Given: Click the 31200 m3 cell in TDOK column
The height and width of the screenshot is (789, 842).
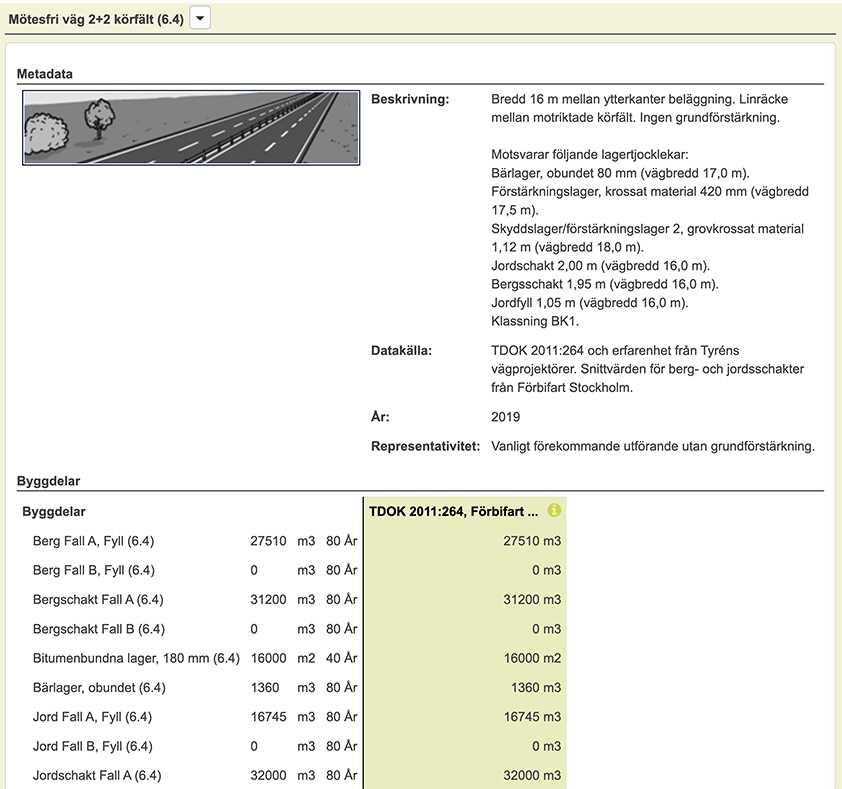Looking at the screenshot, I should [x=532, y=599].
